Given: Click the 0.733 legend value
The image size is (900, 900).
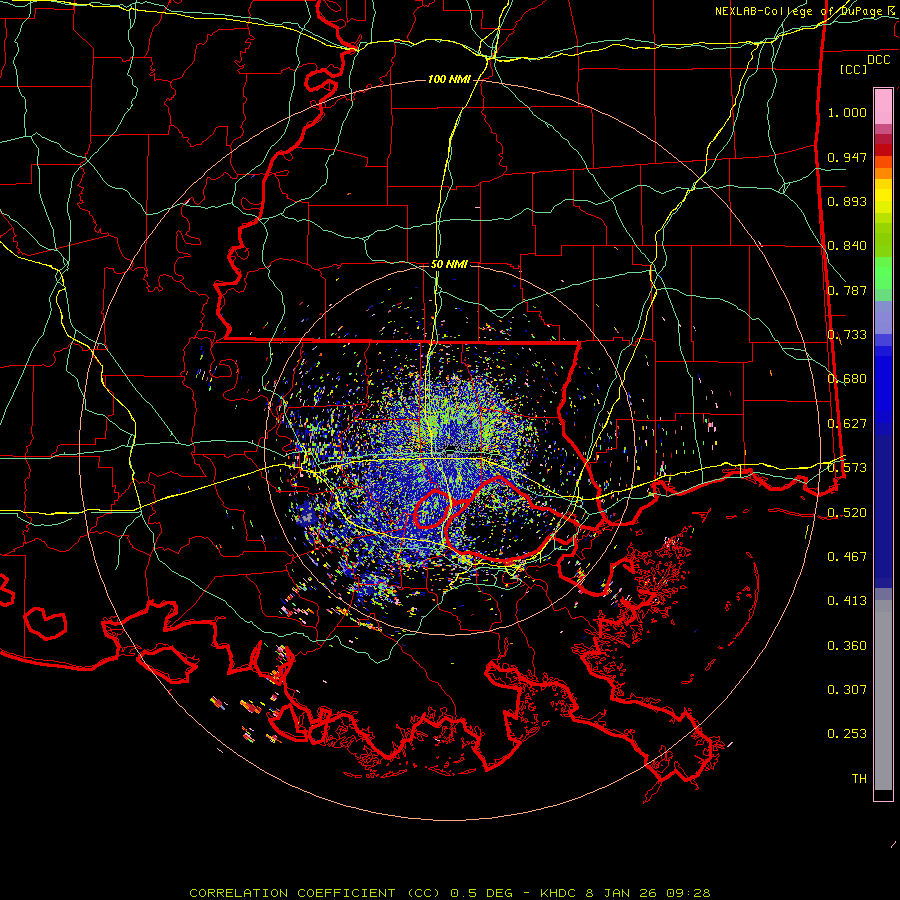Looking at the screenshot, I should click(x=847, y=335).
